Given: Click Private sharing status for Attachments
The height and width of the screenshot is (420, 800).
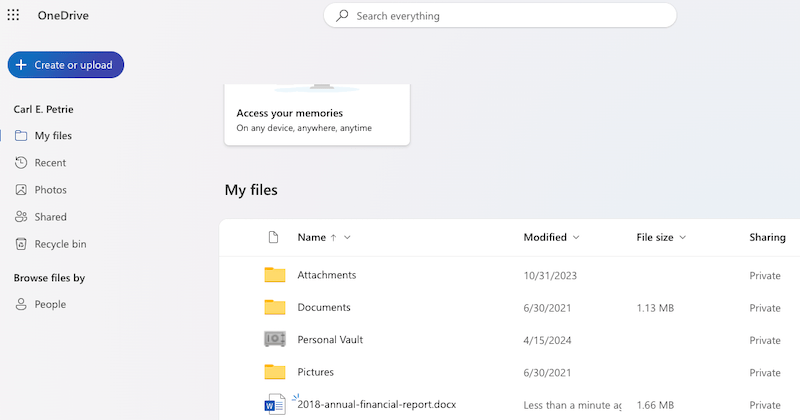Looking at the screenshot, I should pyautogui.click(x=765, y=276).
